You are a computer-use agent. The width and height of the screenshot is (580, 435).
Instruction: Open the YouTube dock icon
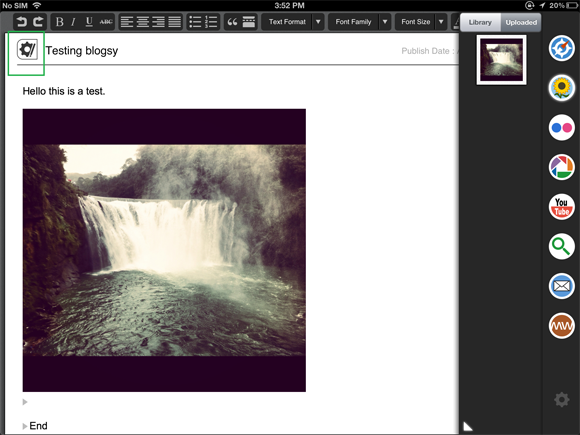coord(562,207)
